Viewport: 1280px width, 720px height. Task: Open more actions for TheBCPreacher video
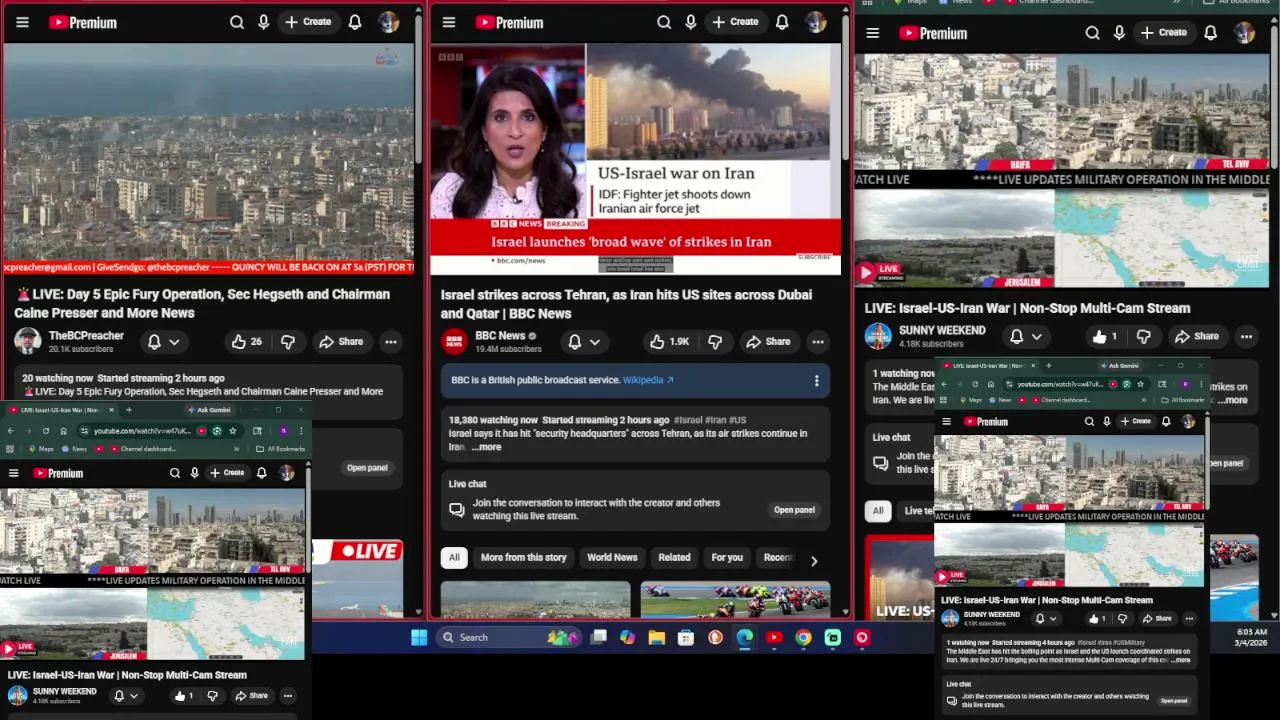[391, 342]
